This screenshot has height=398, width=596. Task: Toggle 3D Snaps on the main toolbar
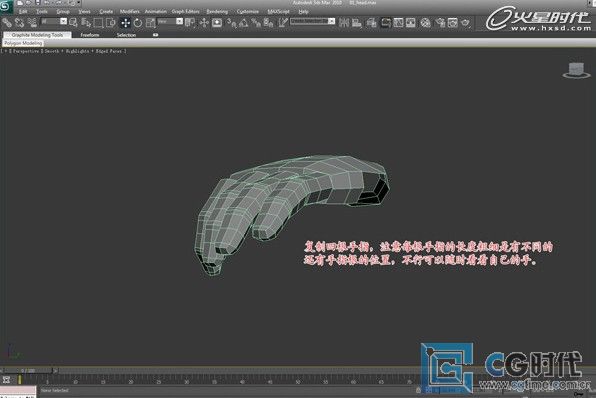coord(231,23)
